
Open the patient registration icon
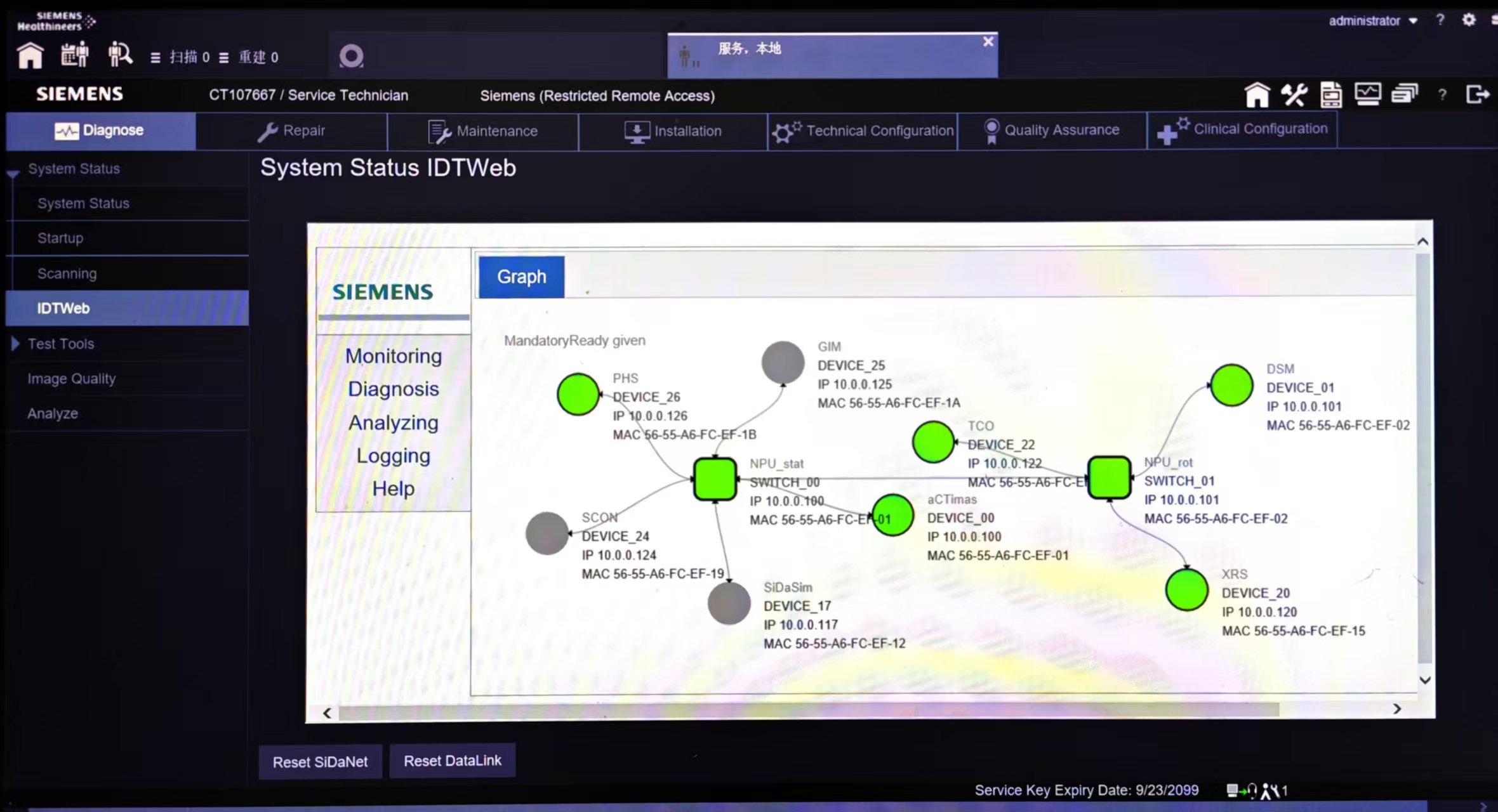click(x=75, y=55)
